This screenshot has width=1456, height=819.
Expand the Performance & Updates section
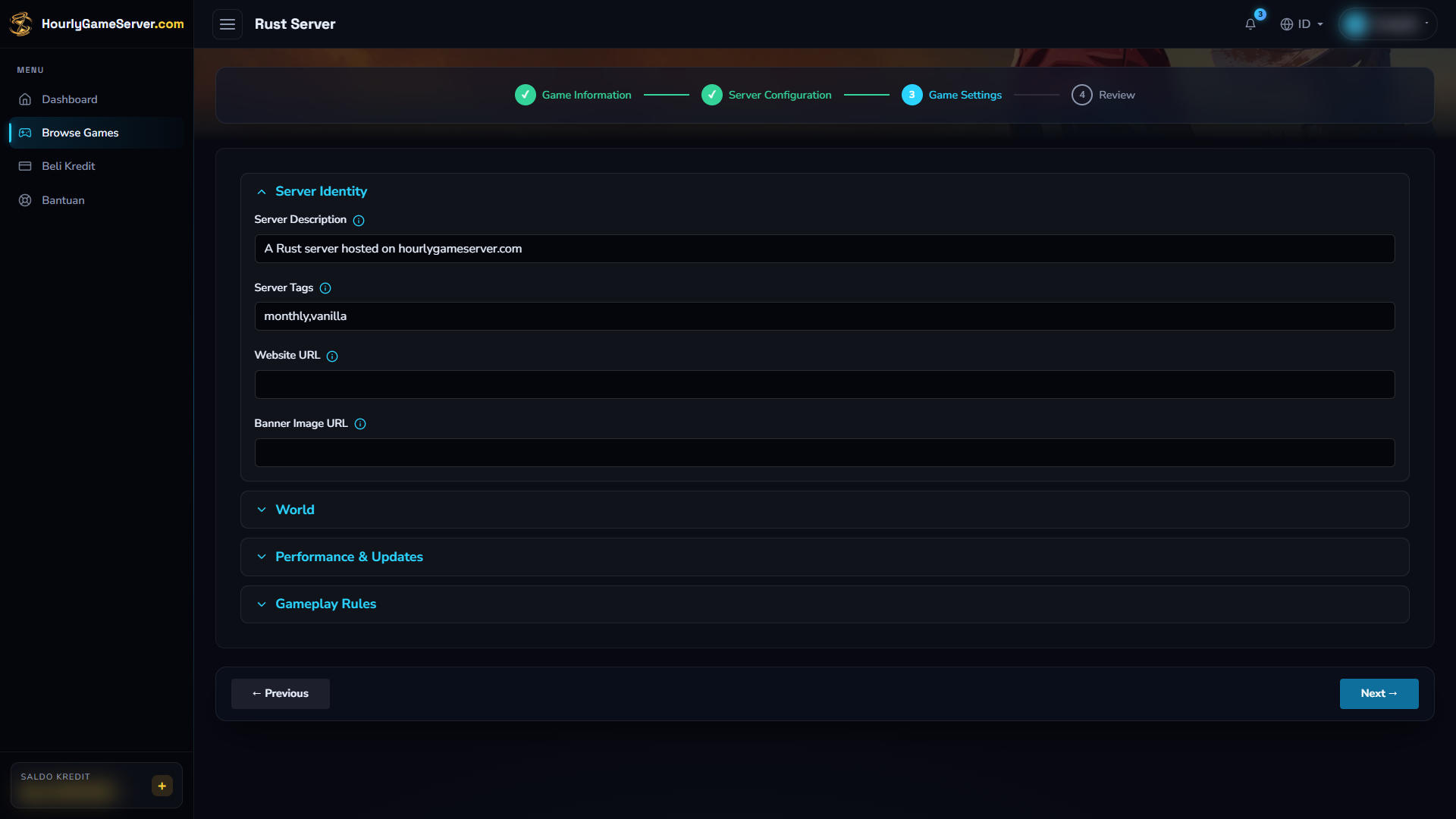point(824,557)
